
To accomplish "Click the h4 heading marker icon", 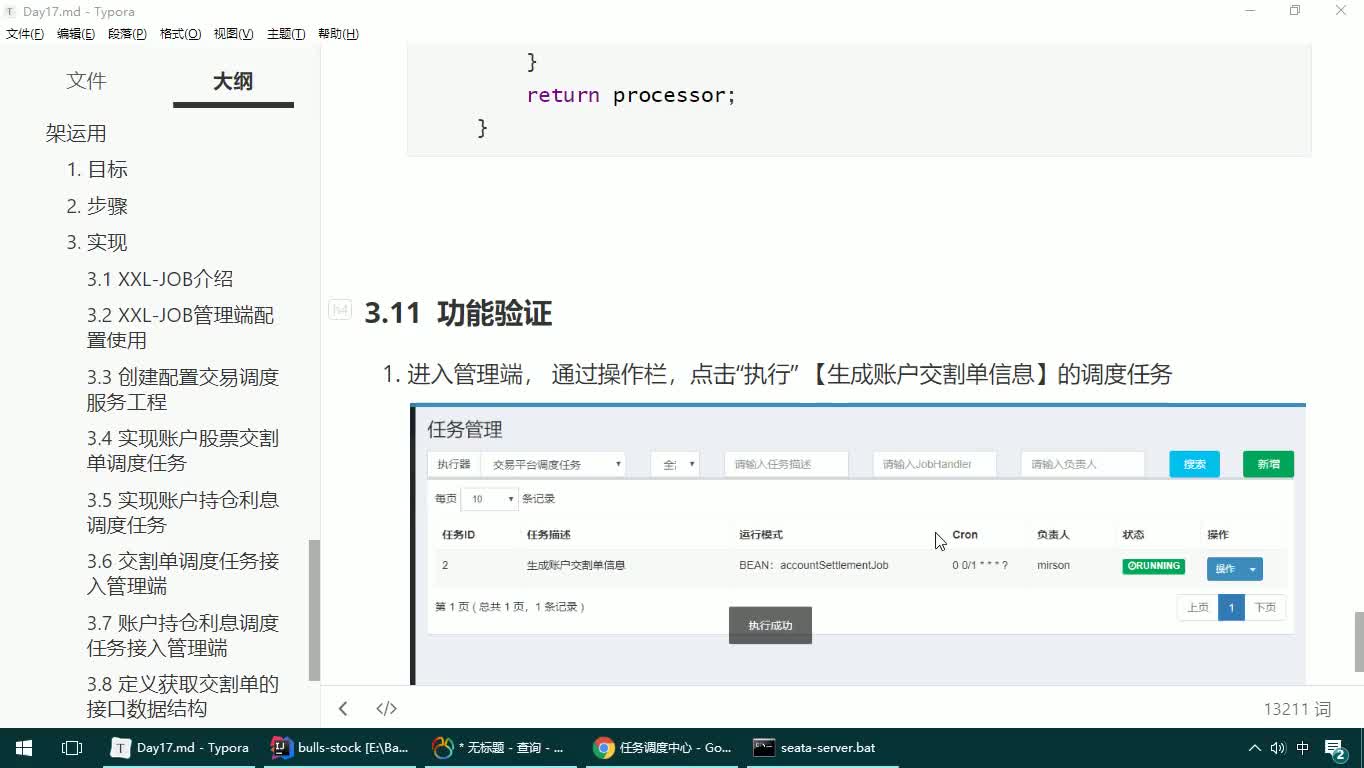I will pos(340,310).
